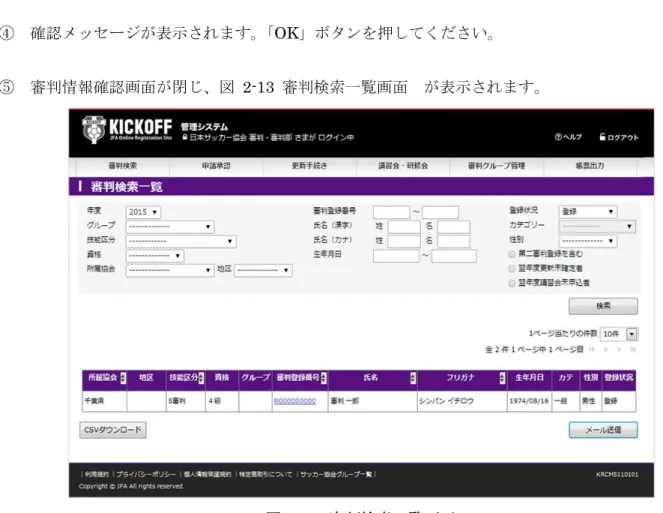This screenshot has width=663, height=513.
Task: Open the 帳票出力 menu tab
Action: coord(590,166)
